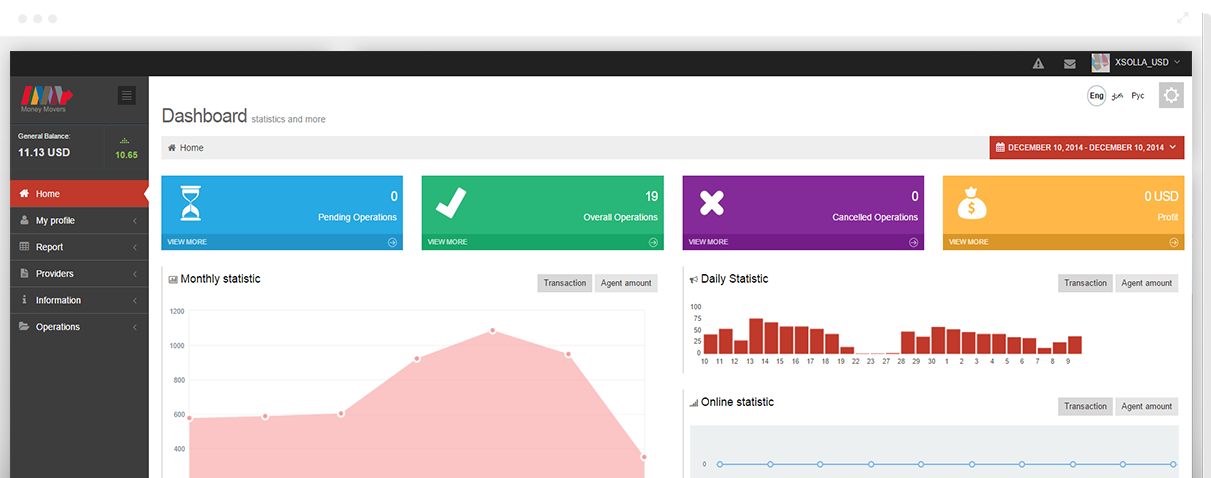Image resolution: width=1211 pixels, height=478 pixels.
Task: Click the Operations folder icon
Action: (x=24, y=327)
